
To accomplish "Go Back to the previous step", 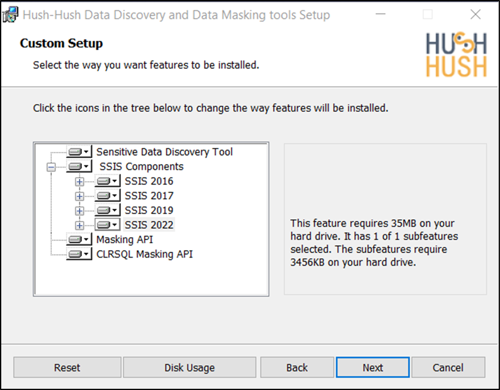I will pos(297,367).
